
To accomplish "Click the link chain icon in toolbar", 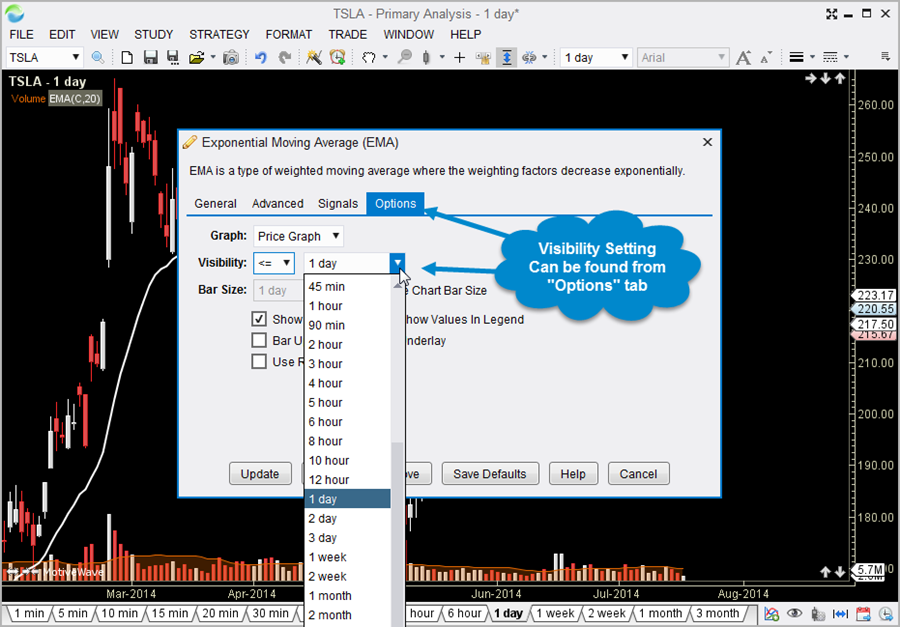I will pyautogui.click(x=529, y=57).
